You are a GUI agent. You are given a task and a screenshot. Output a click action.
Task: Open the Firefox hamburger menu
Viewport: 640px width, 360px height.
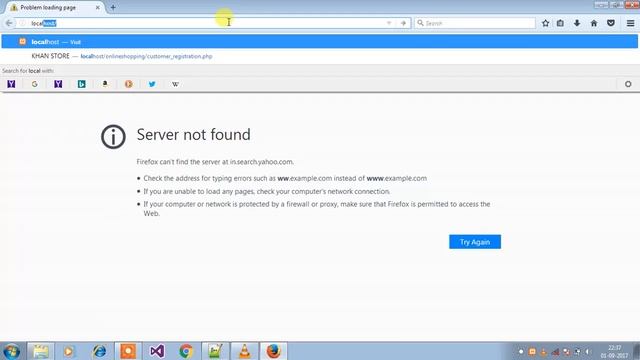pyautogui.click(x=630, y=23)
